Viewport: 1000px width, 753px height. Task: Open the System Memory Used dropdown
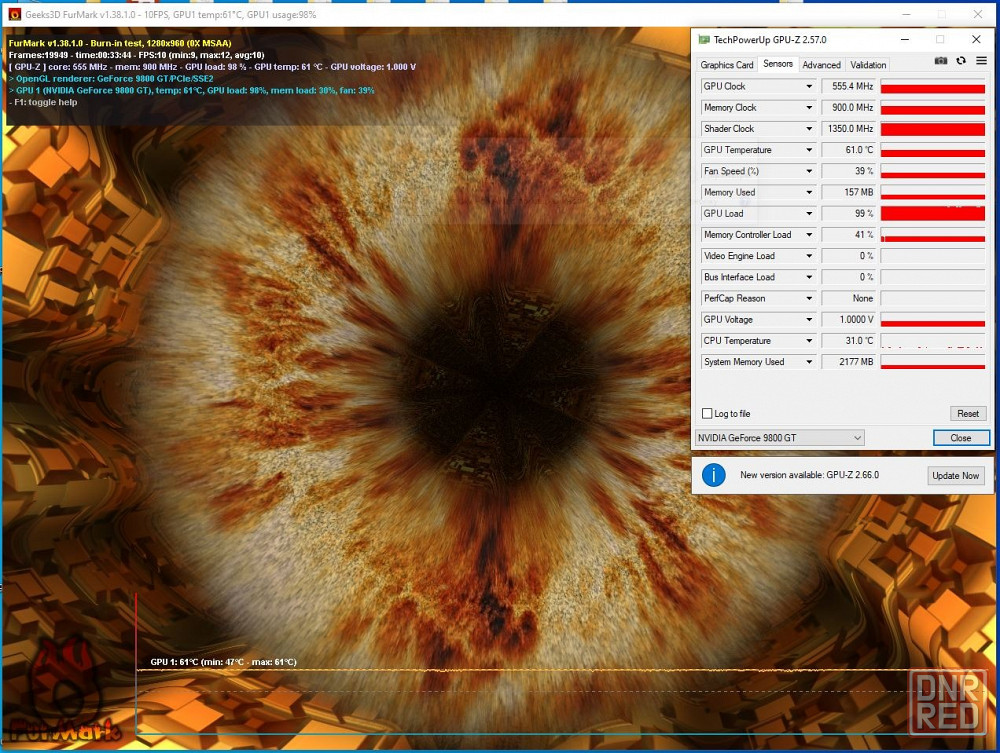[x=809, y=362]
